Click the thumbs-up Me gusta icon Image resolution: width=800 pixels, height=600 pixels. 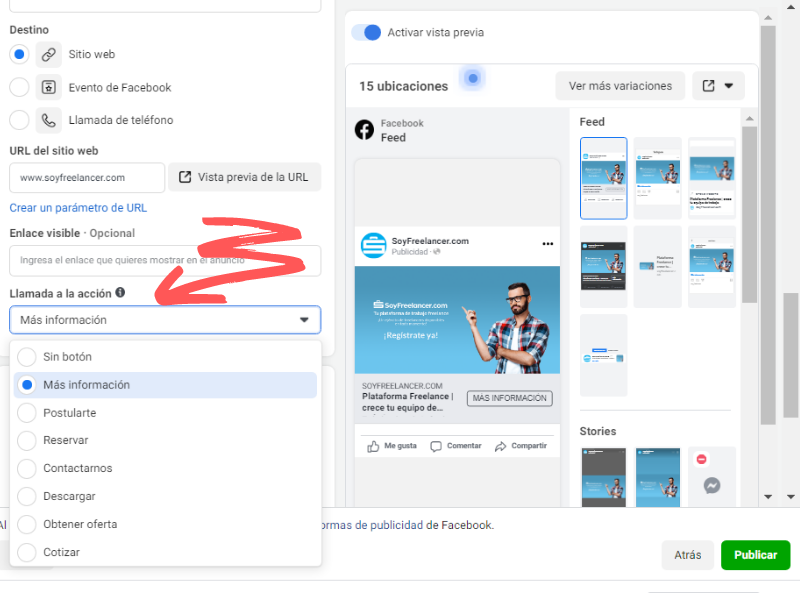(373, 446)
